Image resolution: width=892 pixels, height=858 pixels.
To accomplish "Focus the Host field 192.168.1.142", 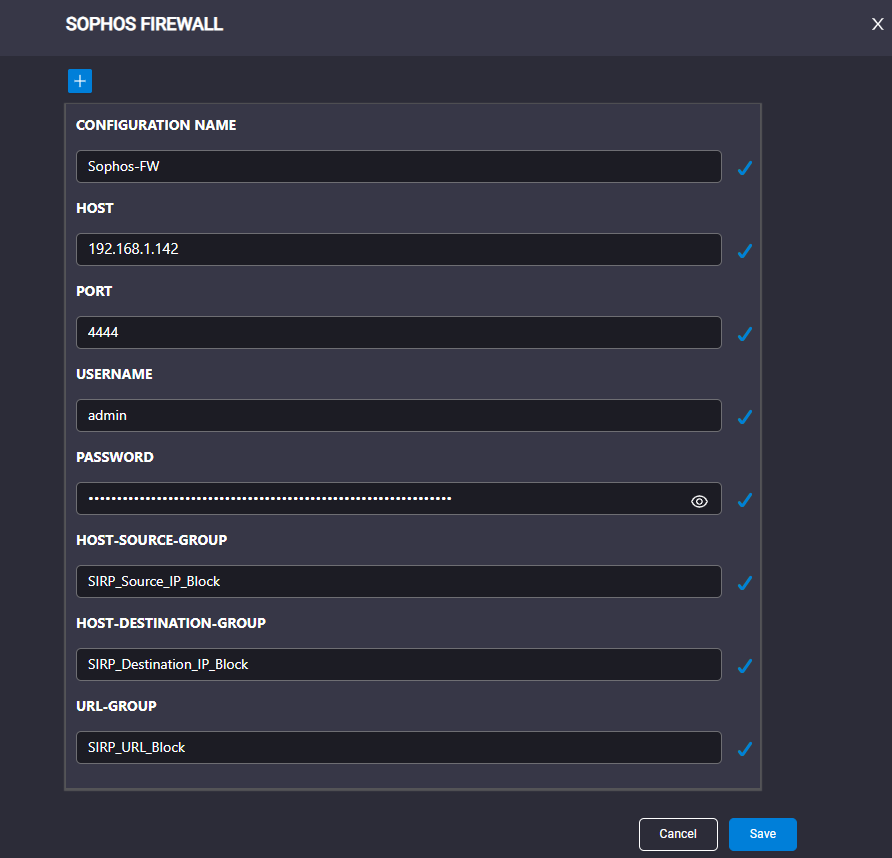I will pos(399,249).
